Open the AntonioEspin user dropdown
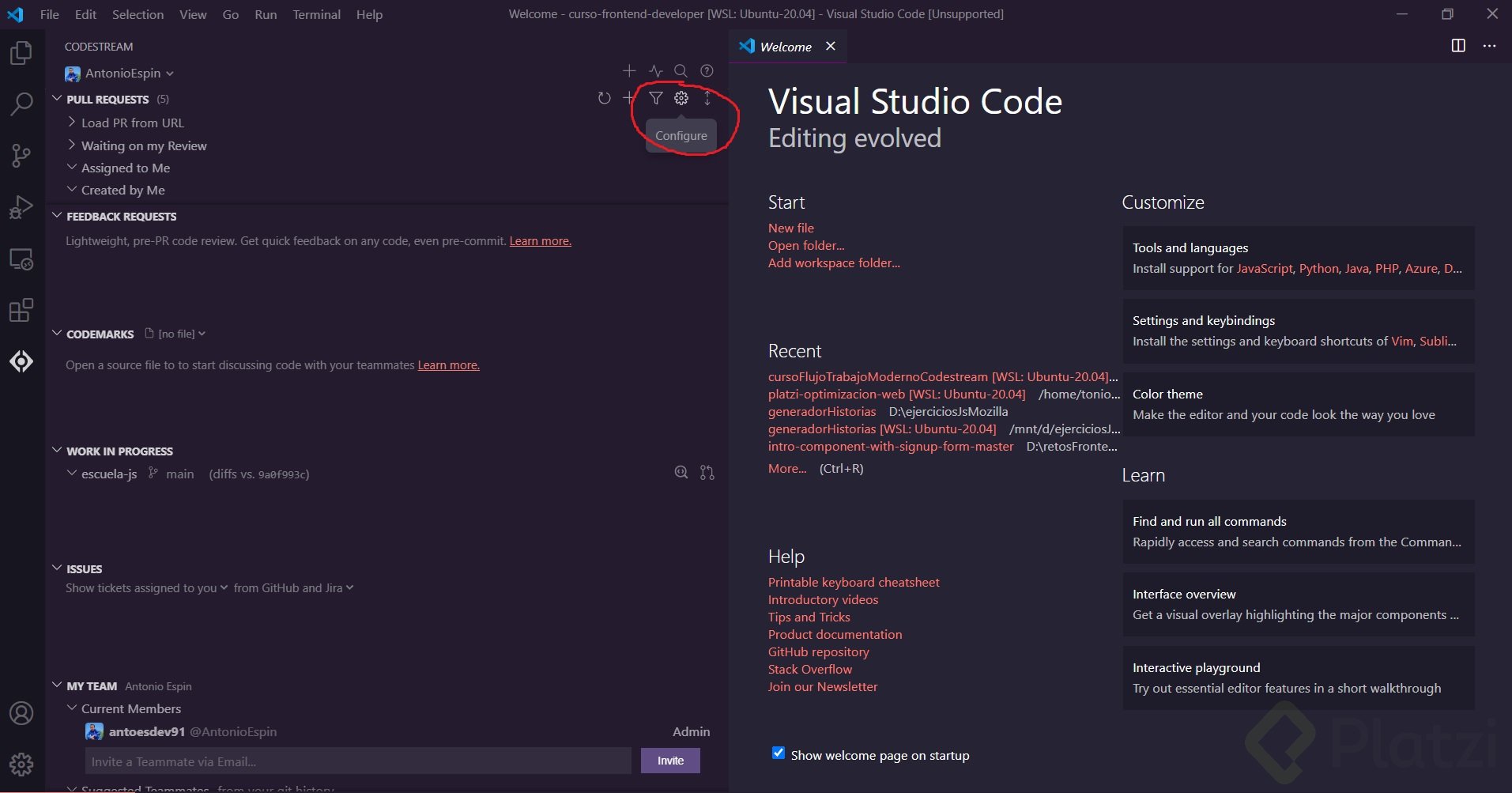The width and height of the screenshot is (1512, 793). click(123, 74)
